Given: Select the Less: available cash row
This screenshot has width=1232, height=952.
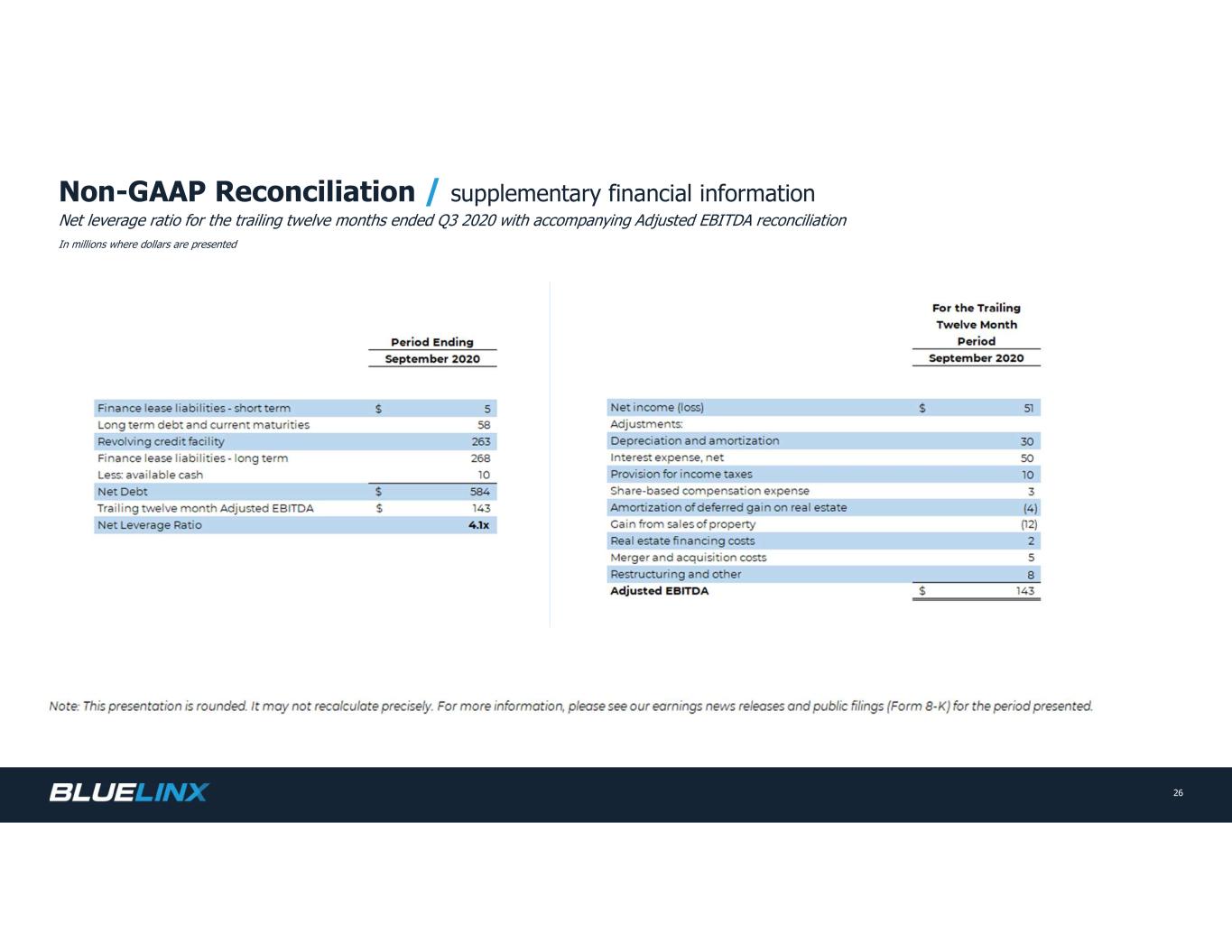Looking at the screenshot, I should click(150, 475).
